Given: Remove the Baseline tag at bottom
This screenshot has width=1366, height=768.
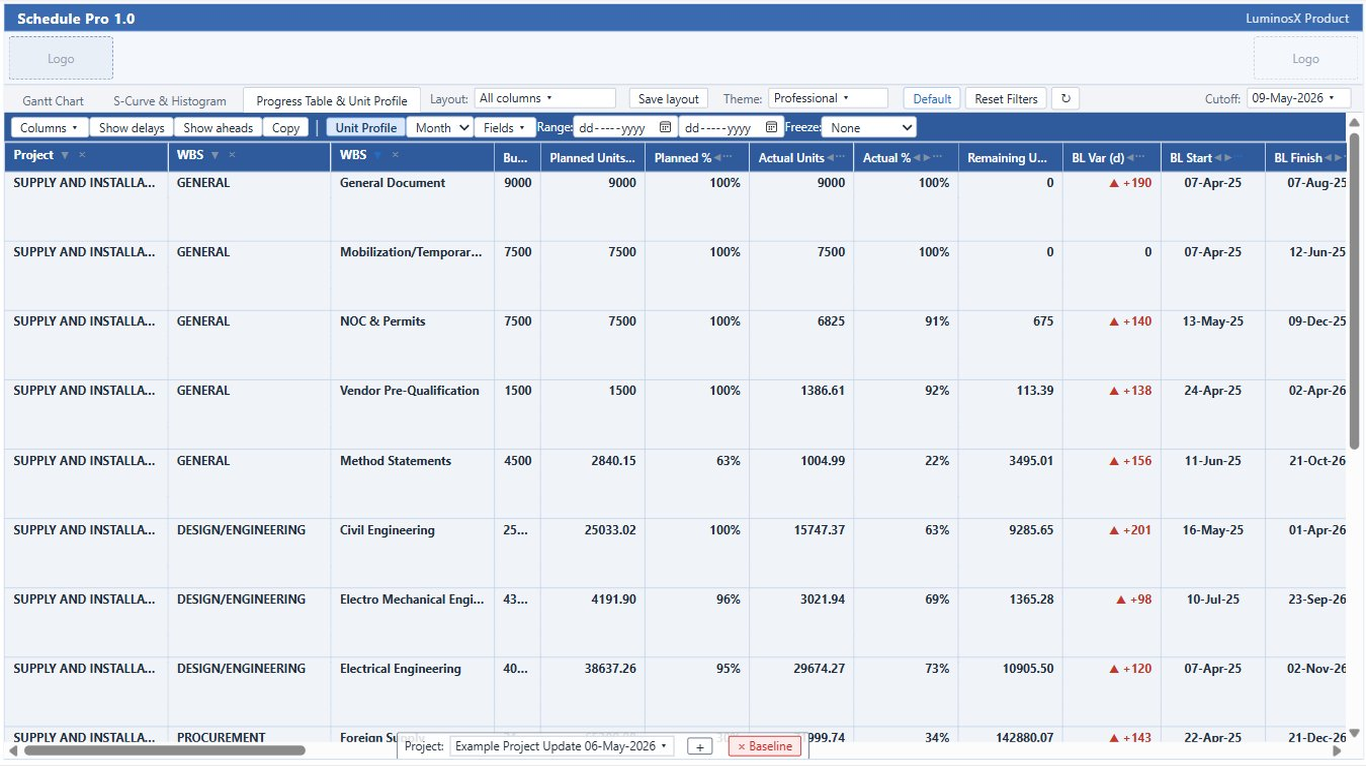Looking at the screenshot, I should [765, 747].
